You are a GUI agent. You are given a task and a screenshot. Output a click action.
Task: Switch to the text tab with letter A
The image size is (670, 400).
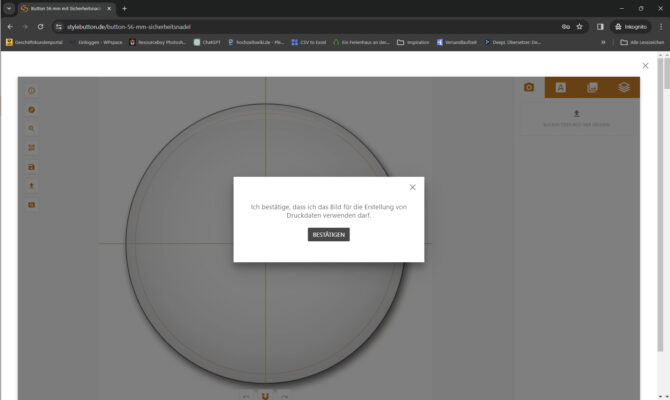[561, 87]
